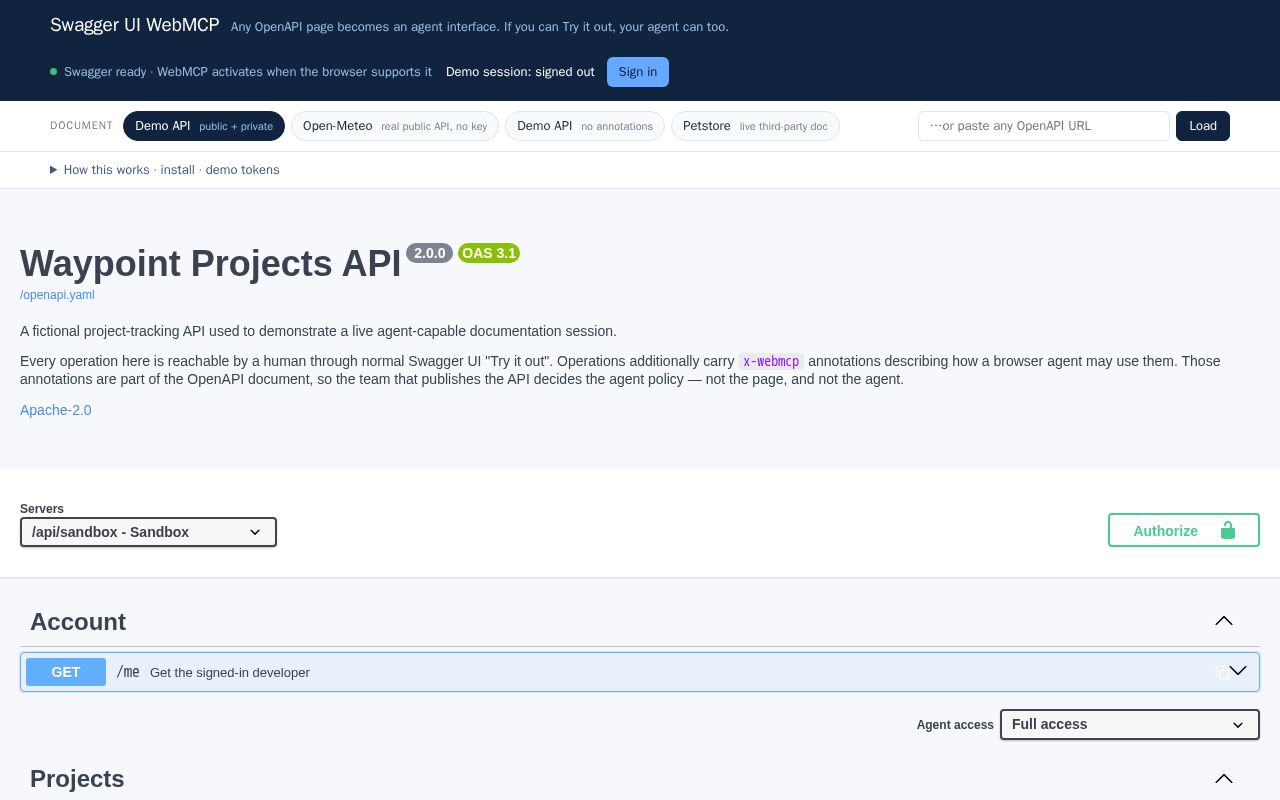Screen dimensions: 1280x800
Task: Select the Demo API public + private document
Action: tap(204, 126)
